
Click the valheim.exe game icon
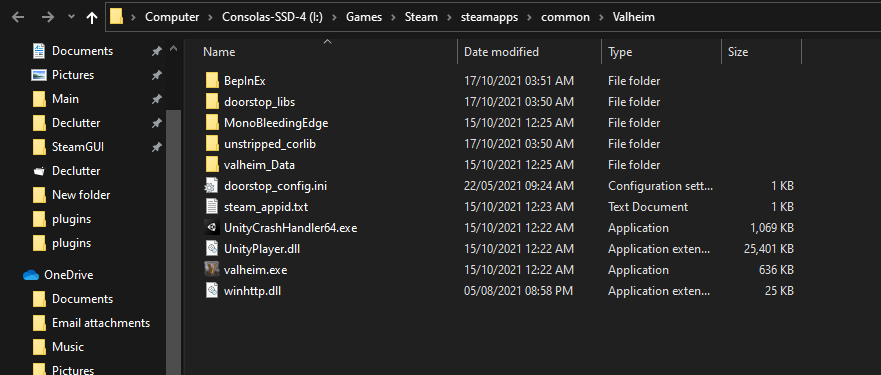point(211,269)
